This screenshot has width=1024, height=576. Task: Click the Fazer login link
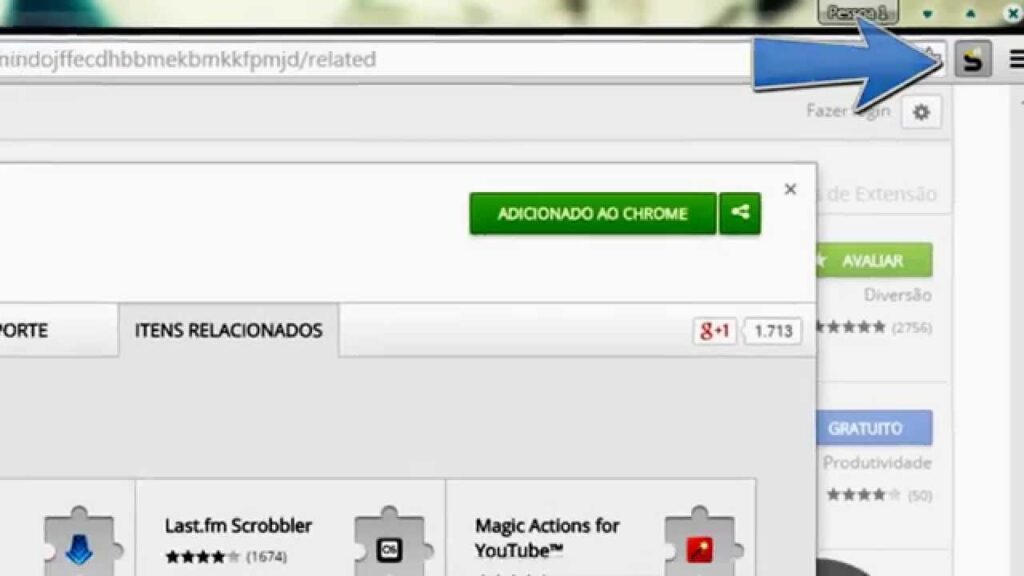click(x=848, y=111)
